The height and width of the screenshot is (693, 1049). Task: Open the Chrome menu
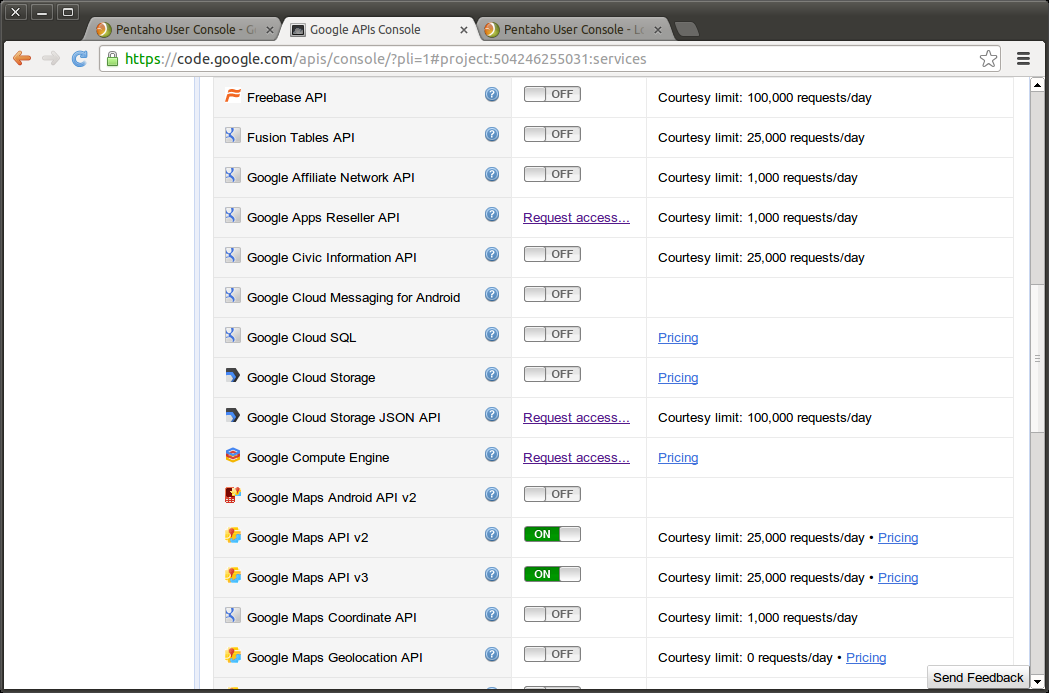coord(1023,58)
